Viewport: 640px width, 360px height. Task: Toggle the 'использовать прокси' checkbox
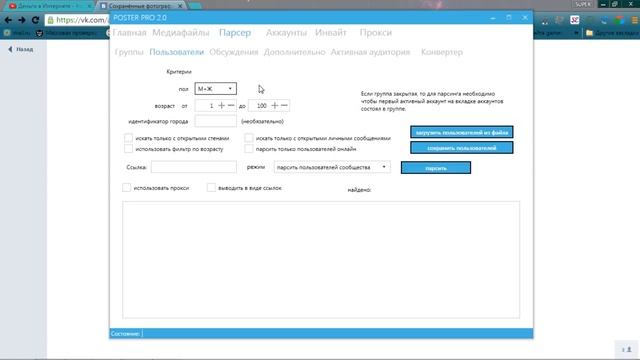click(x=127, y=188)
